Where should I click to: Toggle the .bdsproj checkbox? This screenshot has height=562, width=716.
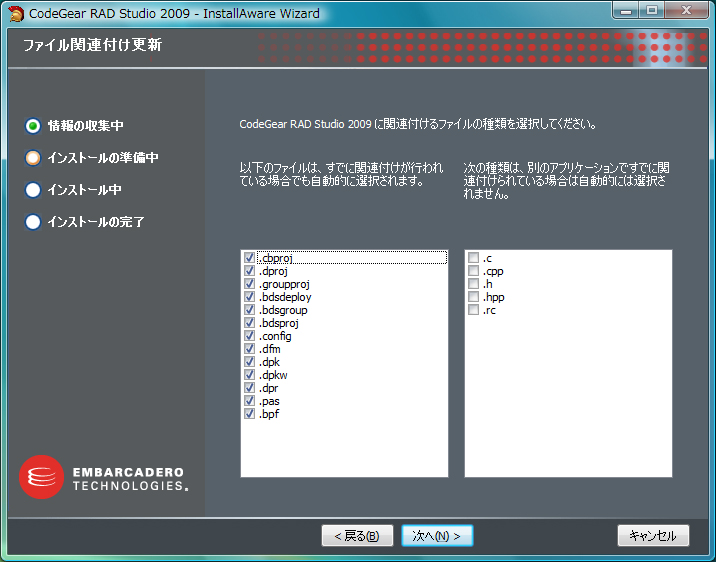pos(249,323)
